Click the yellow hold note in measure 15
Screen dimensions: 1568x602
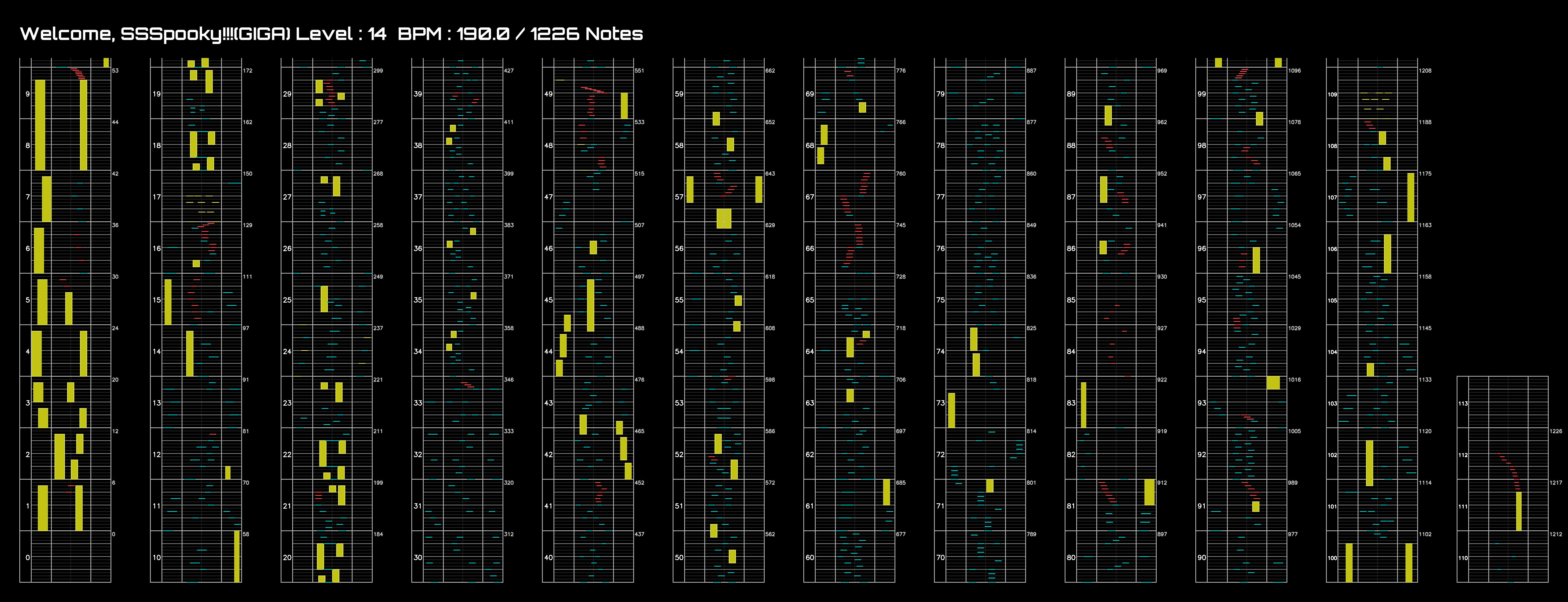point(168,302)
